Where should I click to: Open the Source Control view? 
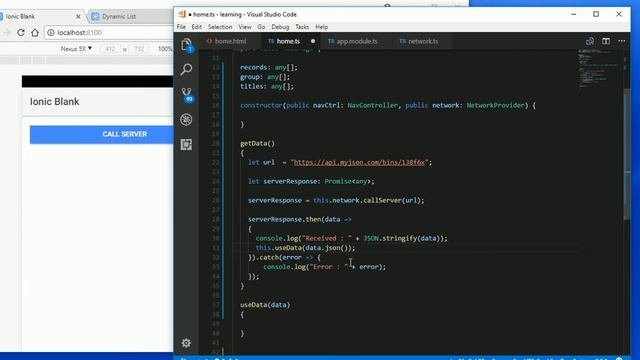tap(187, 95)
